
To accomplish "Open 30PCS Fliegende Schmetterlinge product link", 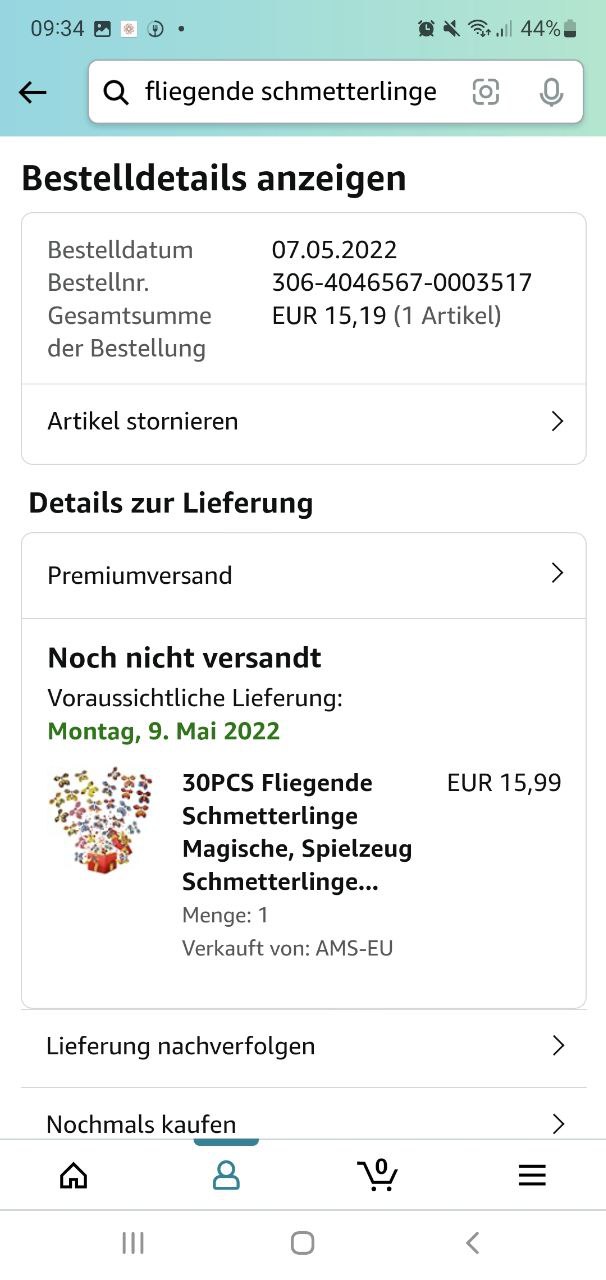I will [x=297, y=832].
